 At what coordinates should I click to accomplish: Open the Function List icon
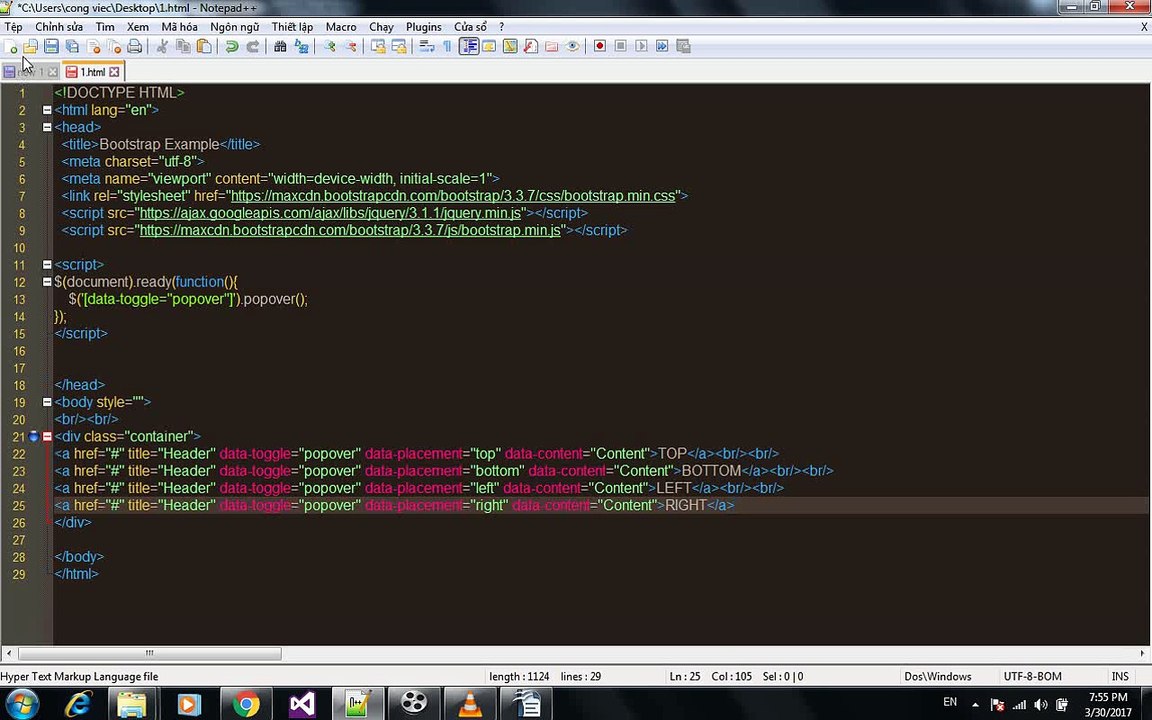click(530, 46)
